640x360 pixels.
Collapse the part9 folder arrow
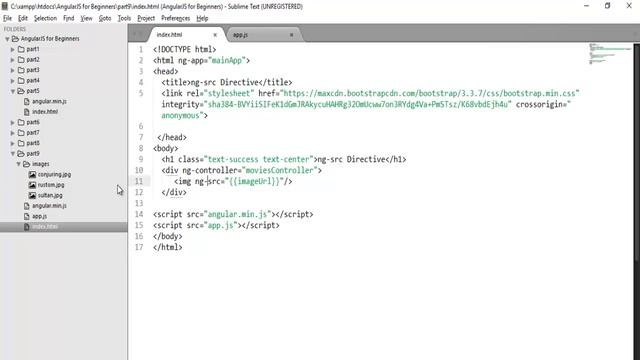[13, 153]
